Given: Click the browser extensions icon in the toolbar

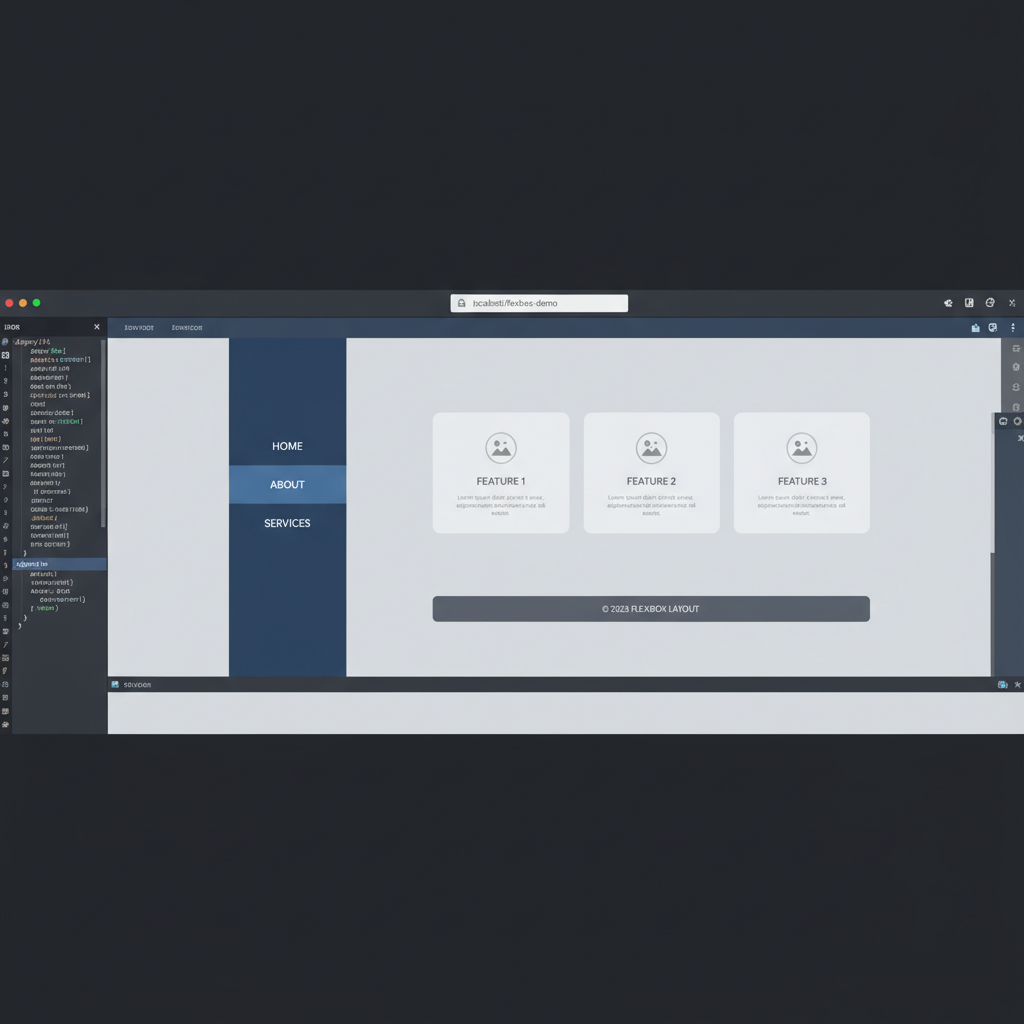Looking at the screenshot, I should click(x=948, y=303).
